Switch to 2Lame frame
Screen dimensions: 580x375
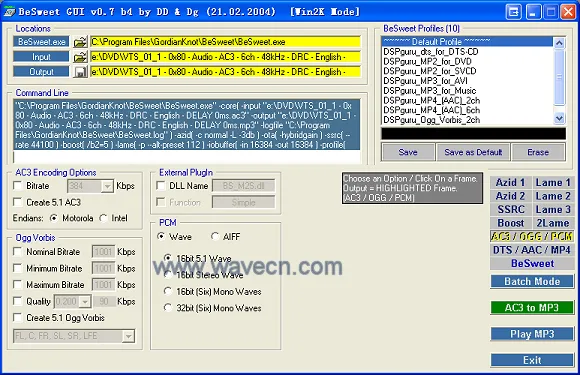click(x=553, y=223)
